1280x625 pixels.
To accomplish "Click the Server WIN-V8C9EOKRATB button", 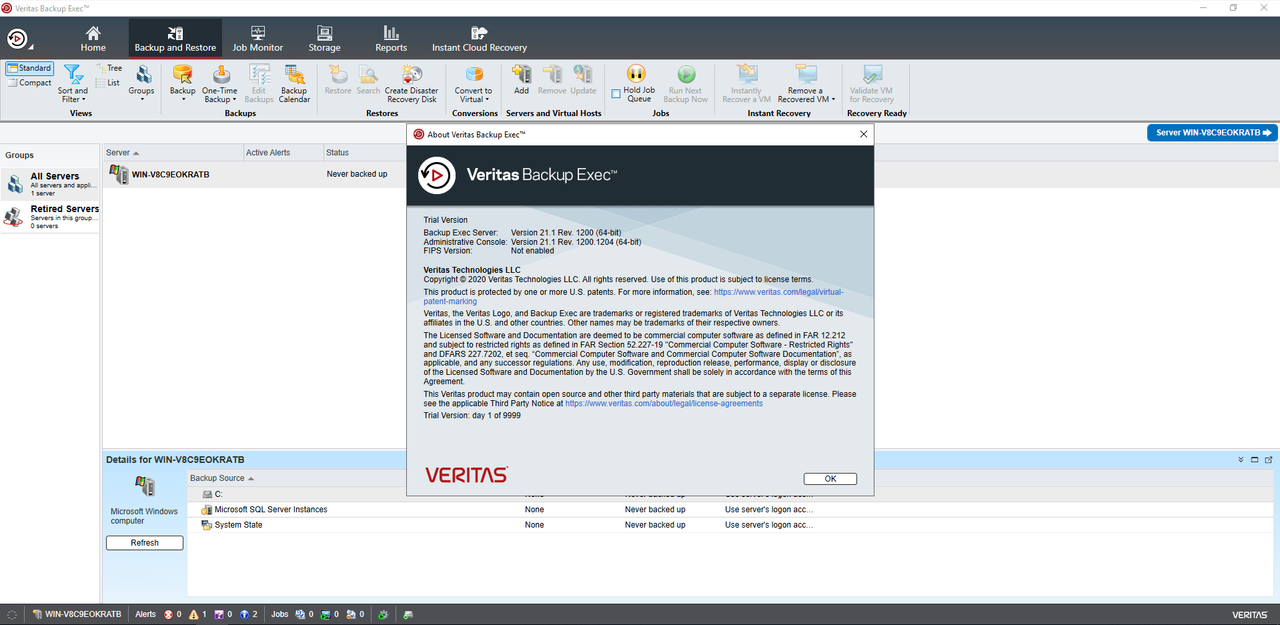I will click(1212, 132).
